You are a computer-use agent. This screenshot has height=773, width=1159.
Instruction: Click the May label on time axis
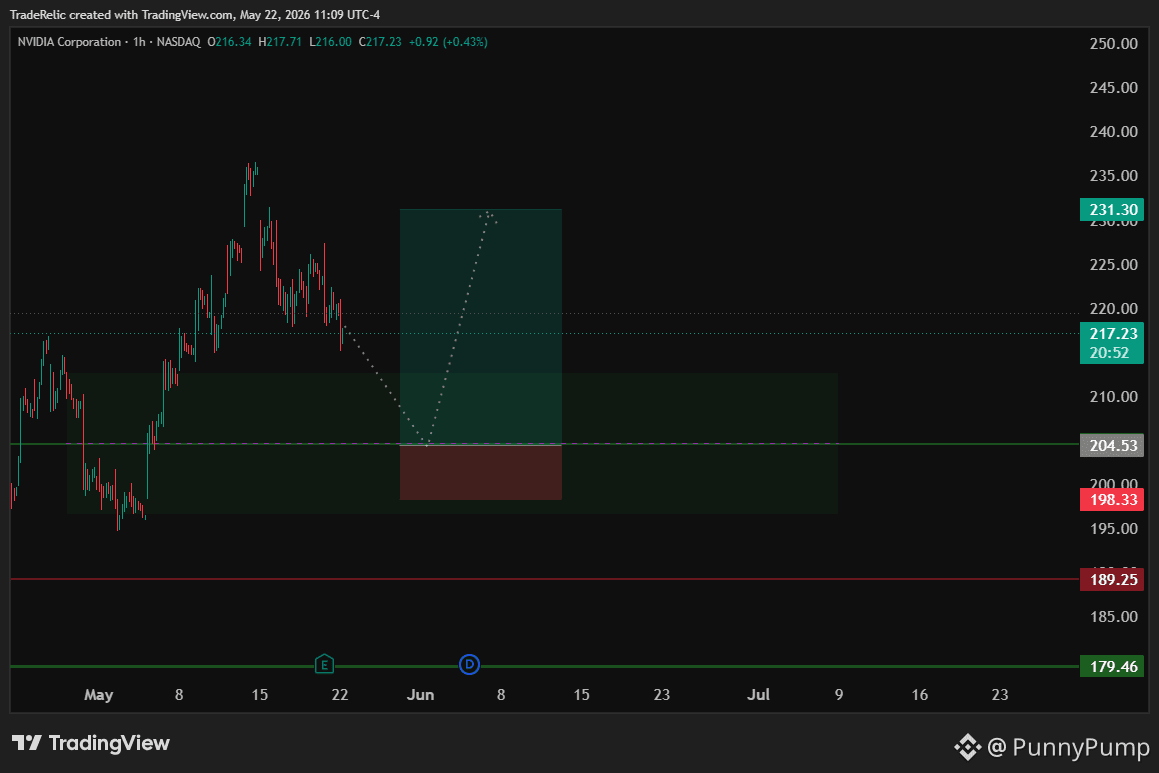pos(98,695)
